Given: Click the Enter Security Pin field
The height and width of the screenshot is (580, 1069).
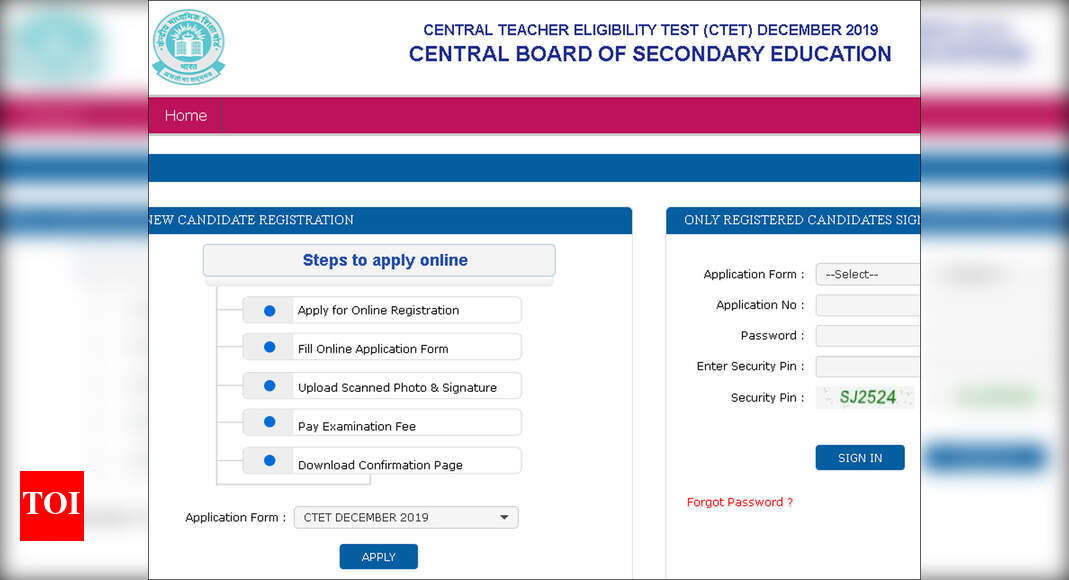Looking at the screenshot, I should (x=868, y=366).
